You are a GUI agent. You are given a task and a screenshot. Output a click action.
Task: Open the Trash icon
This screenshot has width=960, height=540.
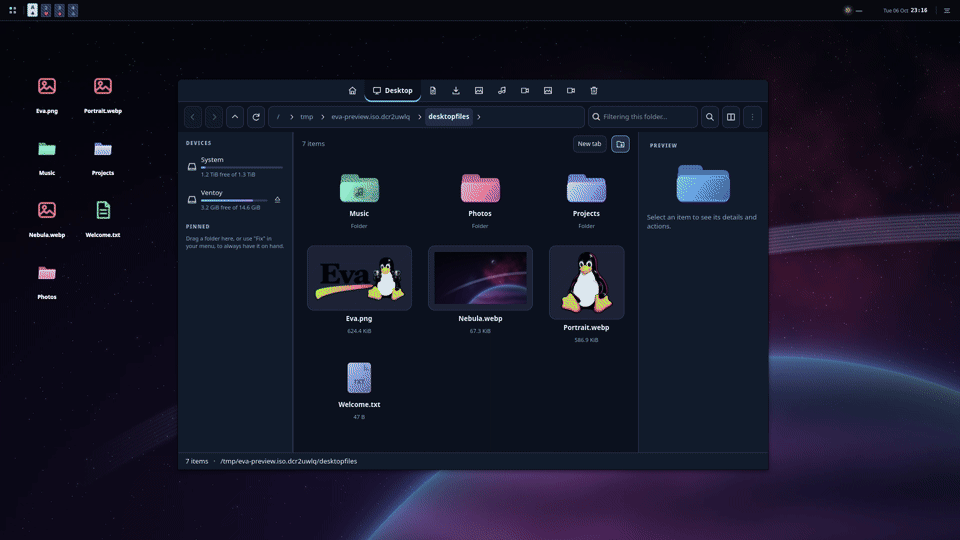pos(594,91)
